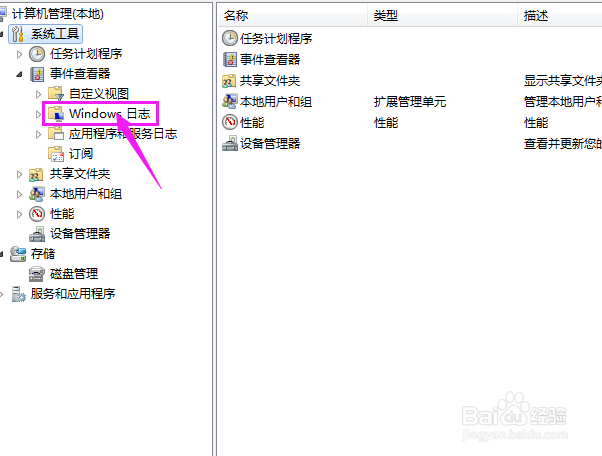Click the 共享文件夹 icon in the tree
Viewport: 602px width, 456px height.
pos(36,175)
